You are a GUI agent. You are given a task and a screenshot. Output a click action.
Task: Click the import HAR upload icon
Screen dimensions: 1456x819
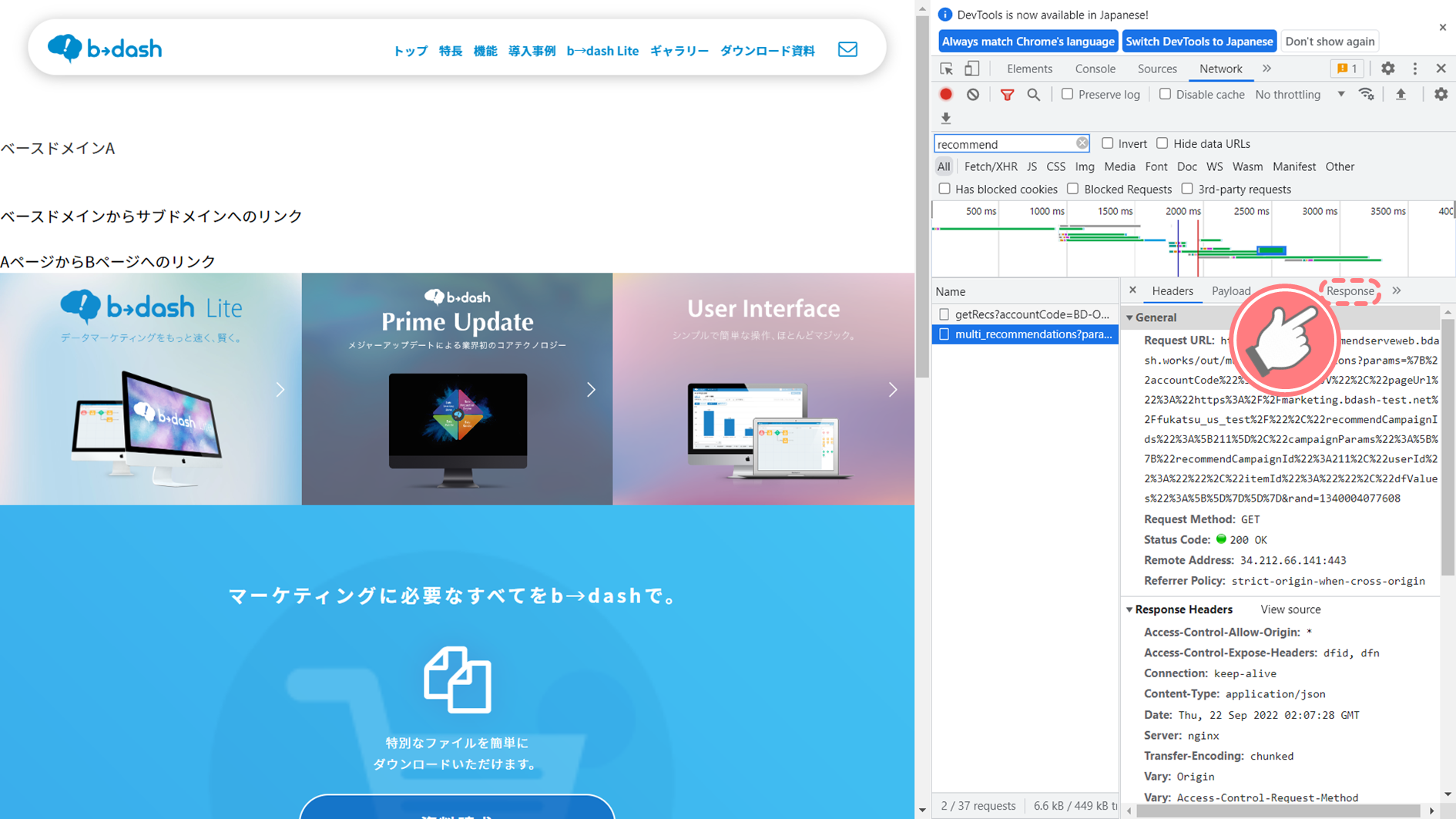(x=1401, y=94)
